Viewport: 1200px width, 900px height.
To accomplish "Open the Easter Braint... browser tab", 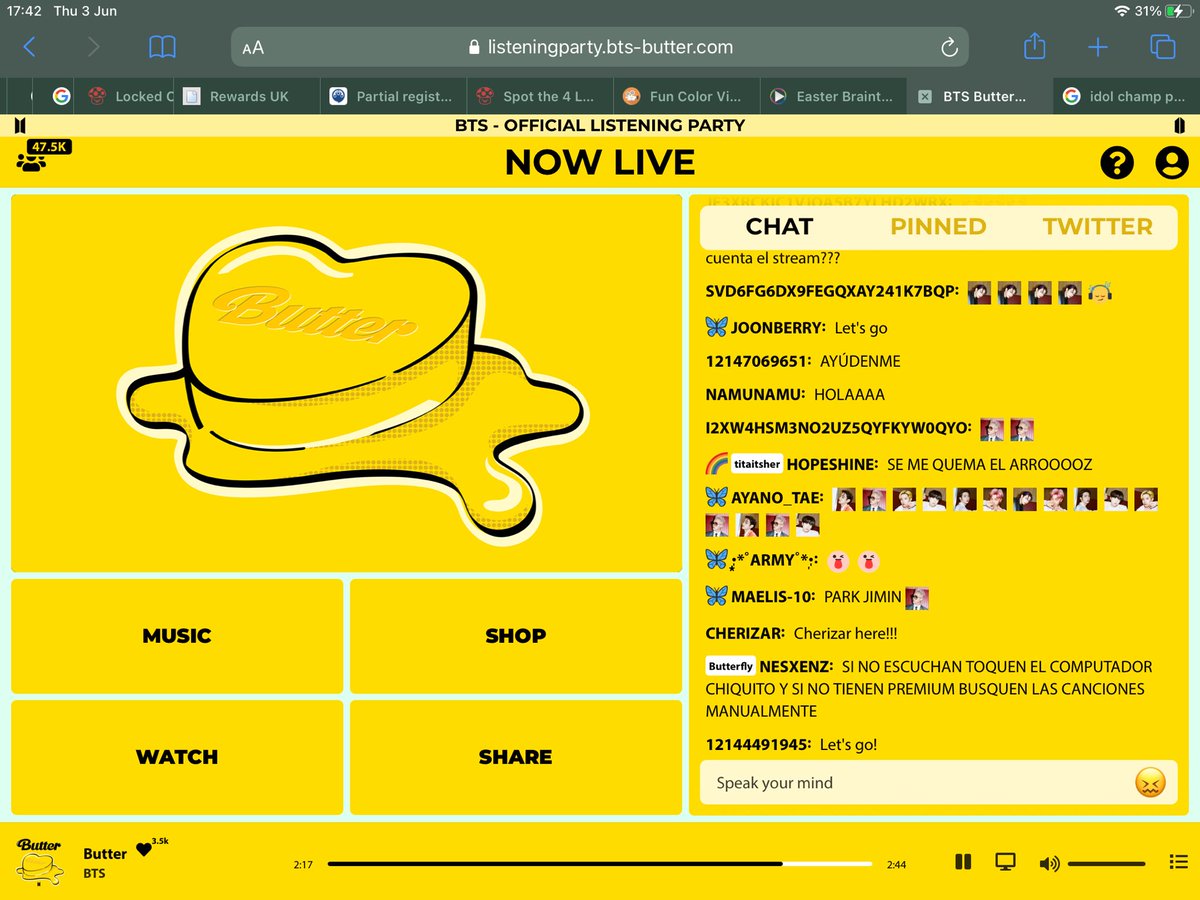I will (x=833, y=97).
